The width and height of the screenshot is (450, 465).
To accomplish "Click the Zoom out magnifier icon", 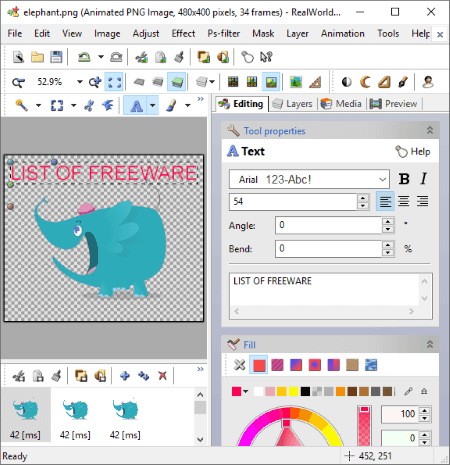I will coord(19,82).
